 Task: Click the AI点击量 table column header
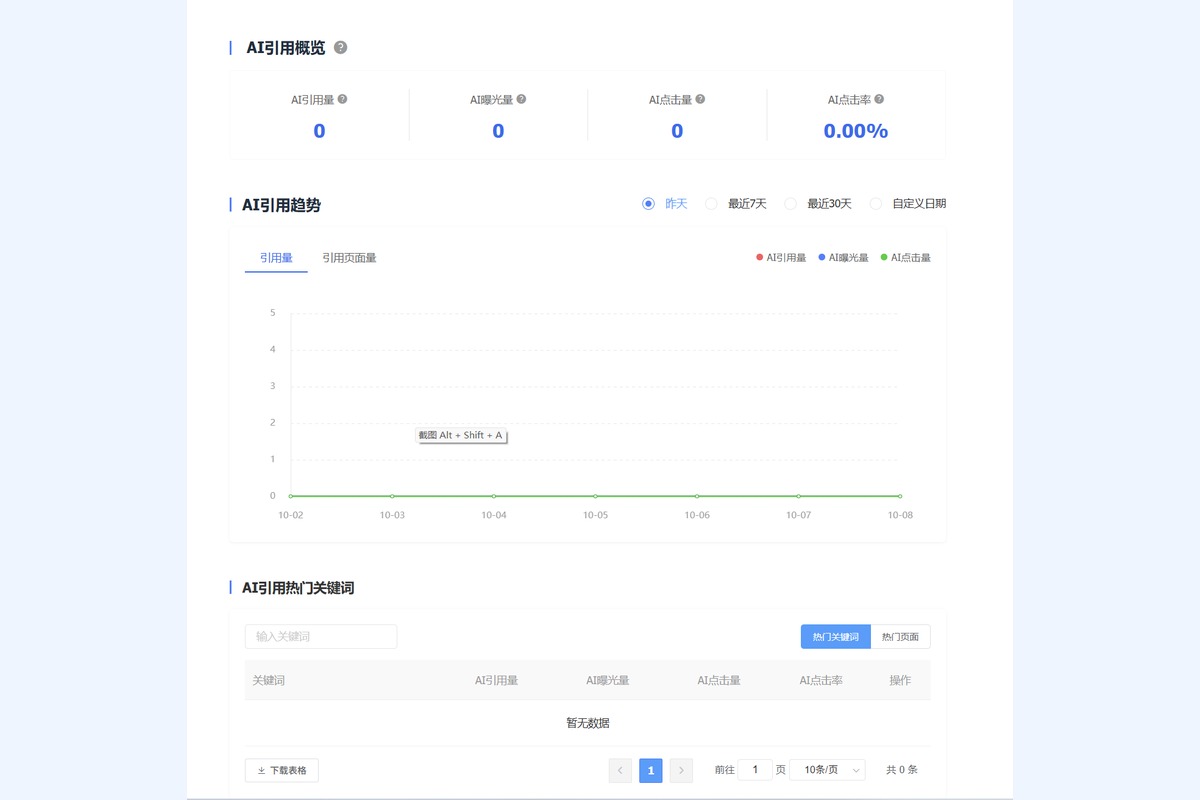719,680
